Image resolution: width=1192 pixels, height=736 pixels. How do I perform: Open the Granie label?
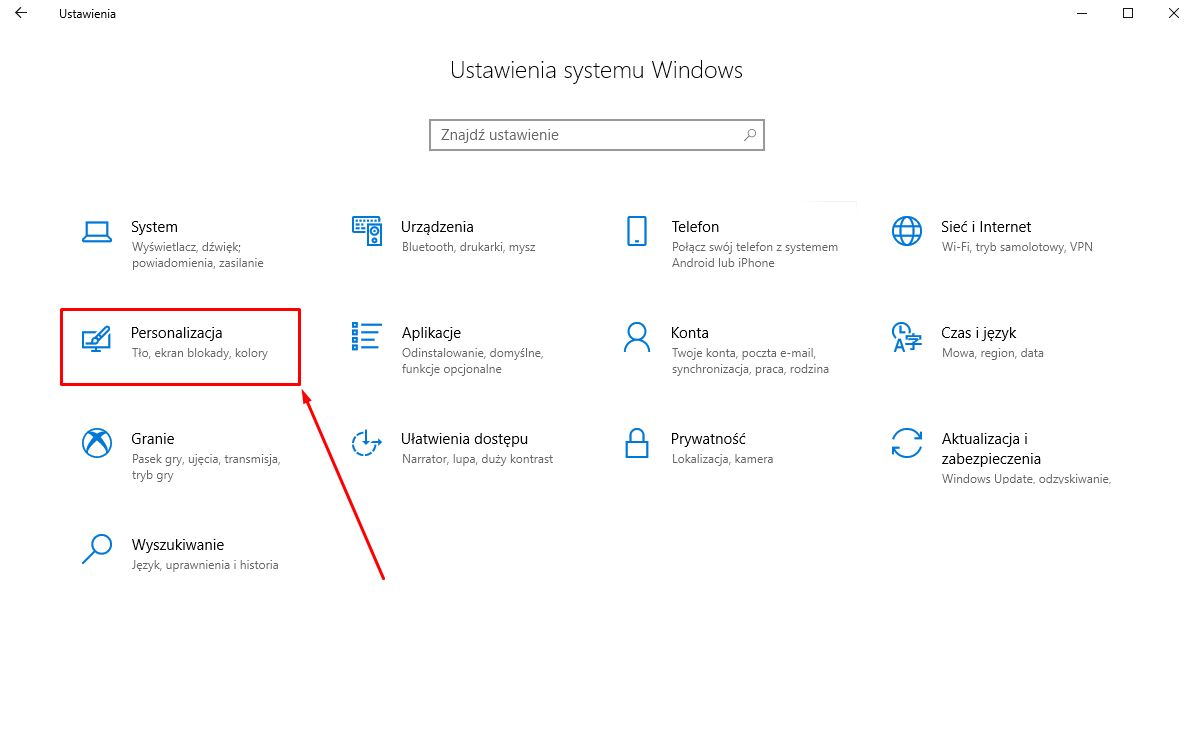tap(153, 439)
